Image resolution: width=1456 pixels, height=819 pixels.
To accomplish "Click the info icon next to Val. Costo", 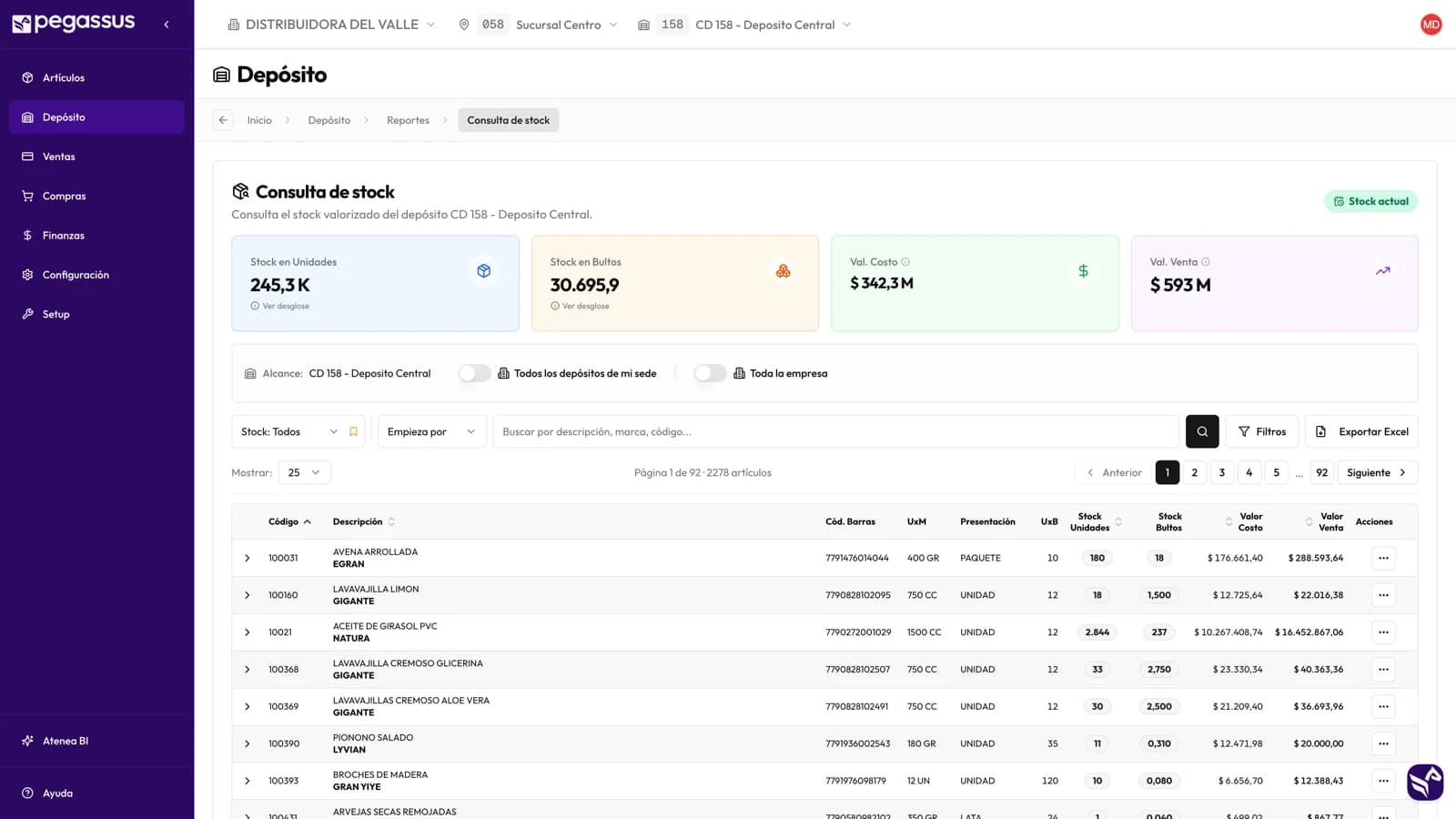I will [x=905, y=262].
